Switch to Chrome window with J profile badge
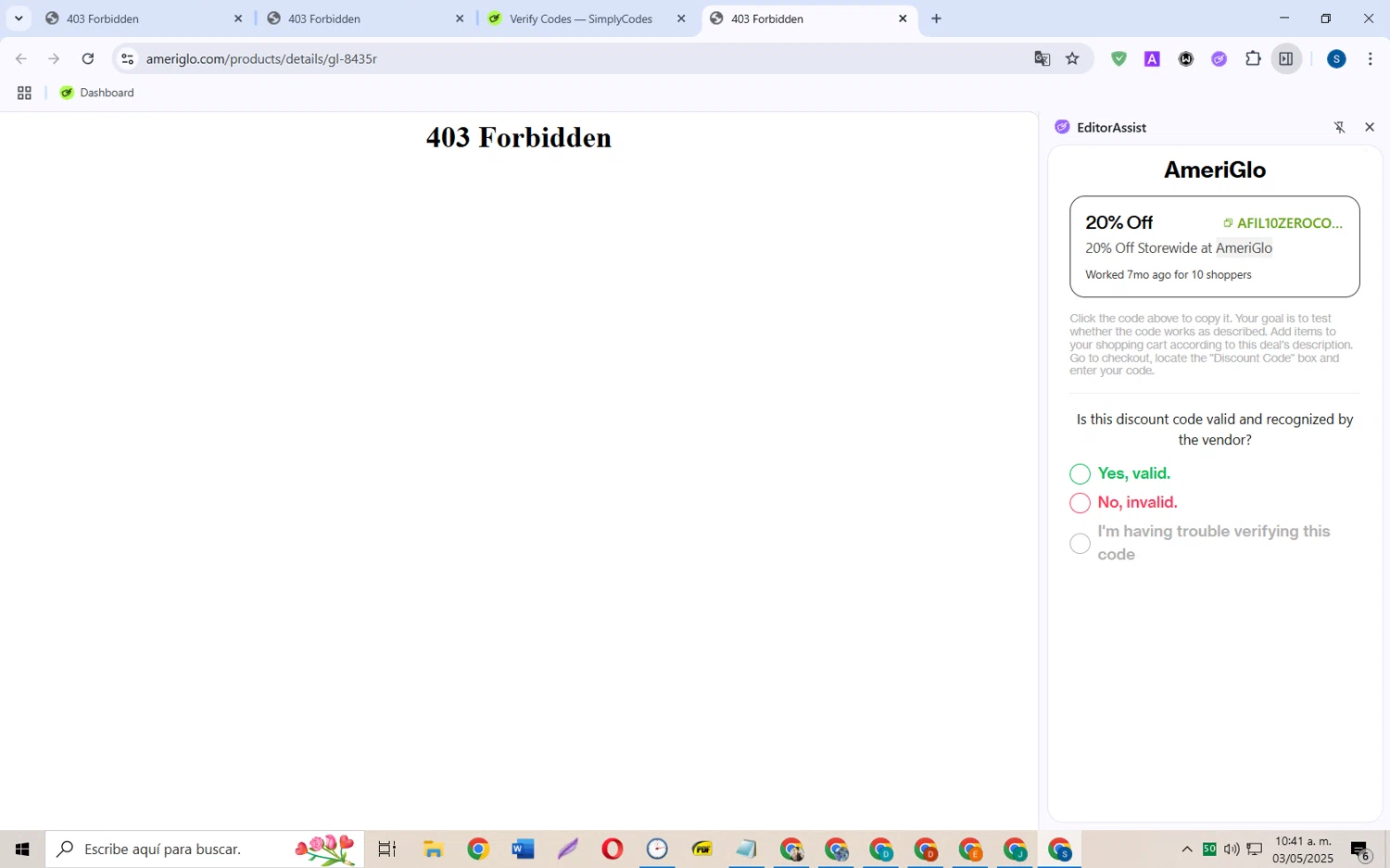This screenshot has height=868, width=1390. pos(1015,849)
